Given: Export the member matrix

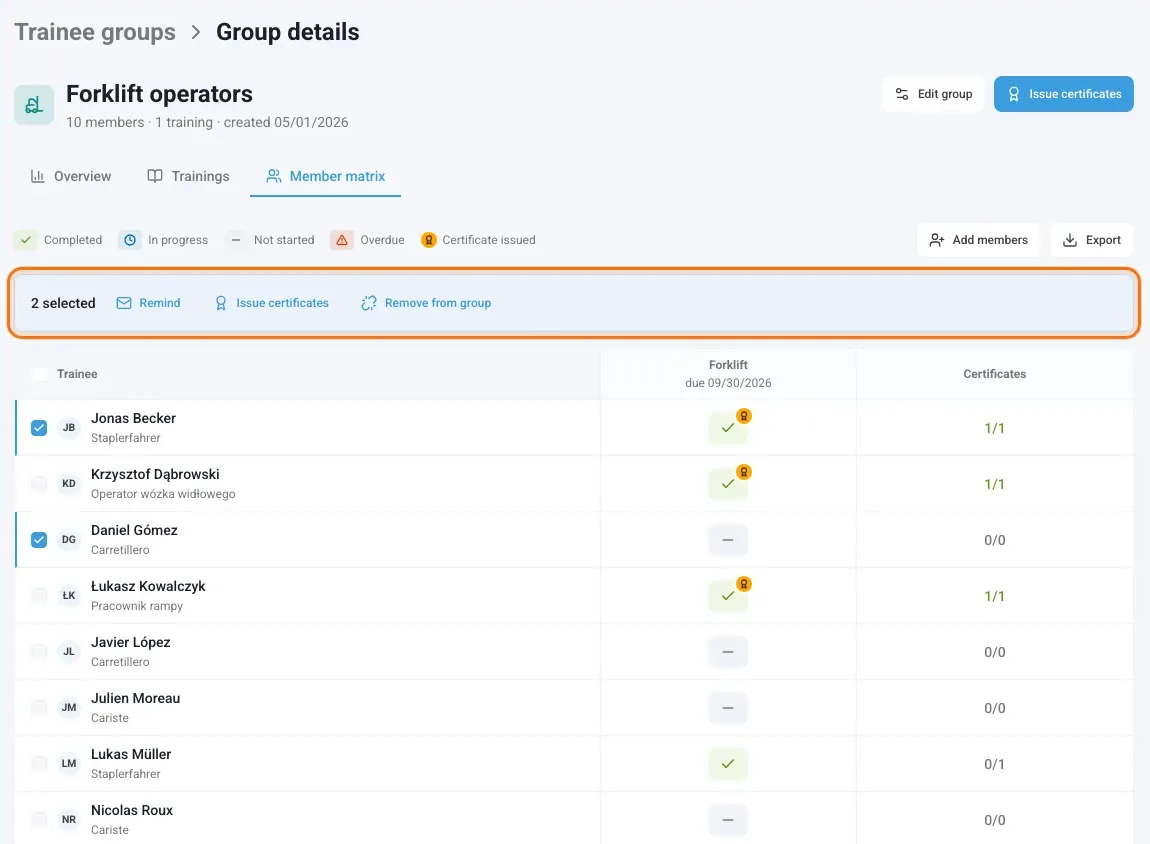Looking at the screenshot, I should click(x=1092, y=240).
